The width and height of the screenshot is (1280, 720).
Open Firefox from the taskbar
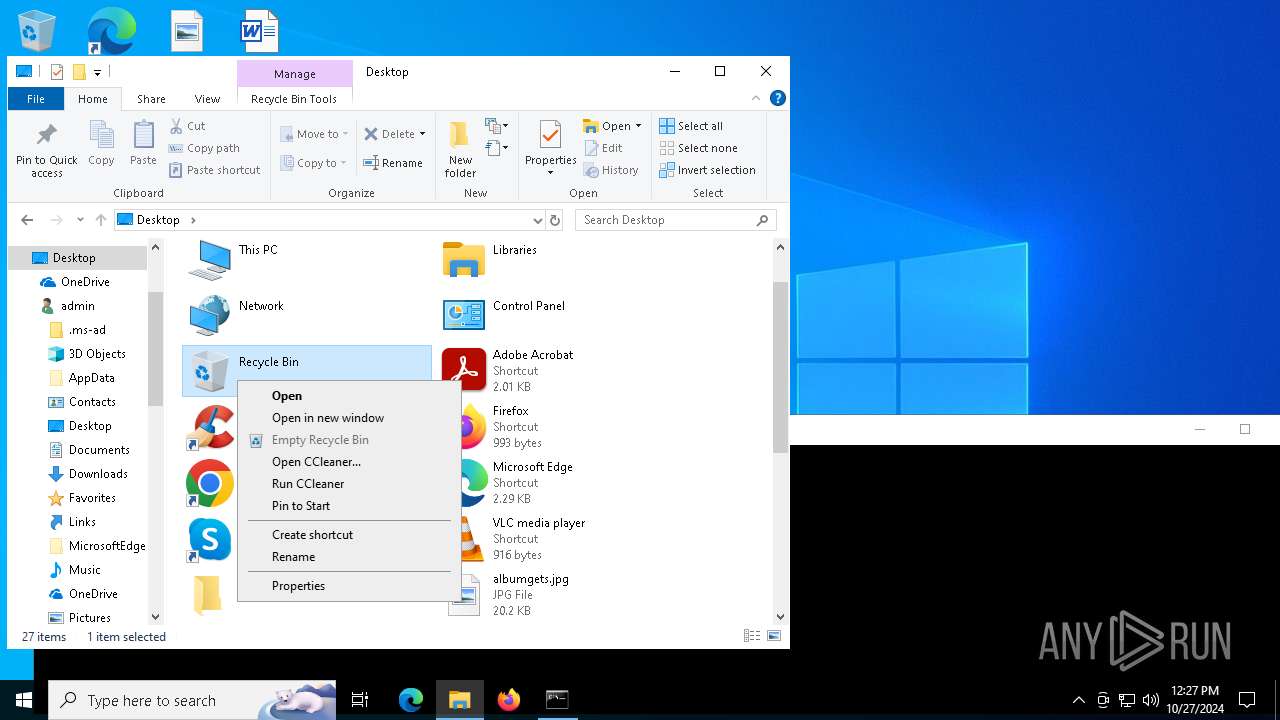click(x=508, y=700)
